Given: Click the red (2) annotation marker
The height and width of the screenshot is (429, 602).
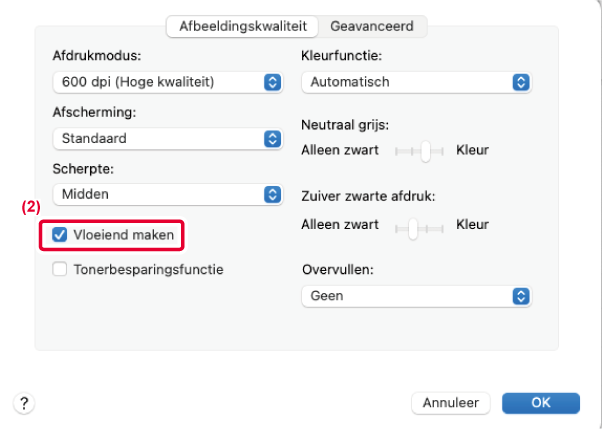Looking at the screenshot, I should coord(30,210).
